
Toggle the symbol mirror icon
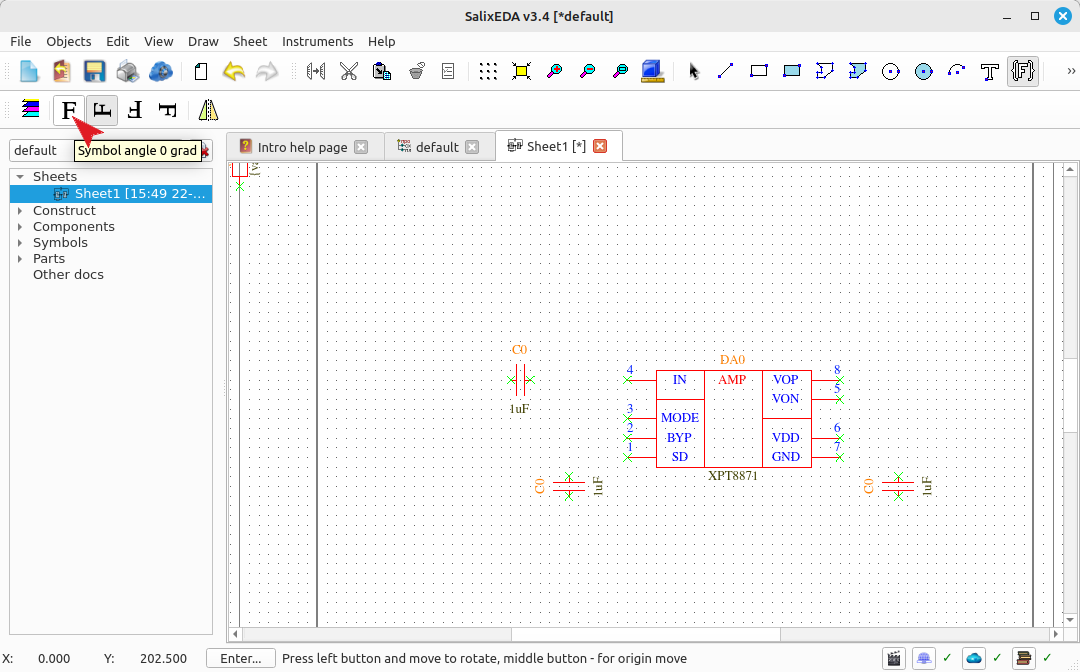pos(208,110)
